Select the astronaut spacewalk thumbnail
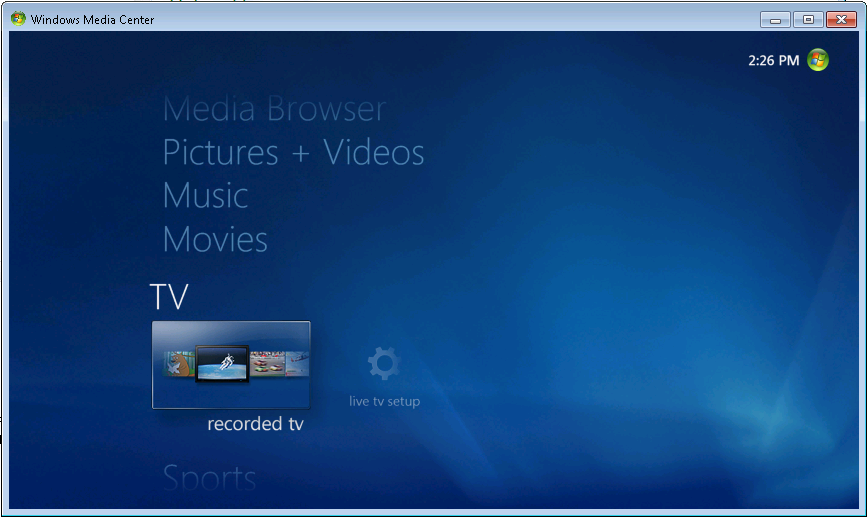 [x=221, y=363]
